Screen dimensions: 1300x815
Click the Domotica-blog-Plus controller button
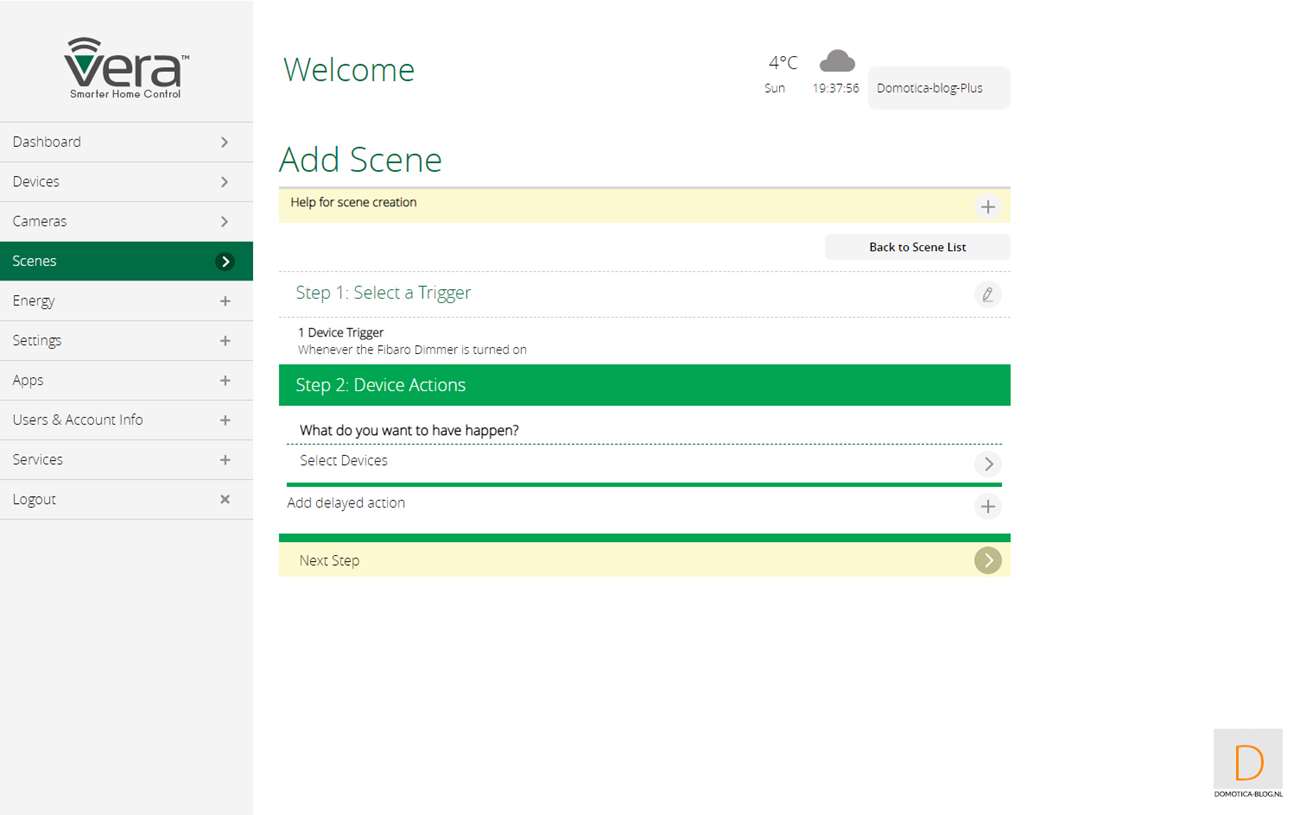coord(938,88)
